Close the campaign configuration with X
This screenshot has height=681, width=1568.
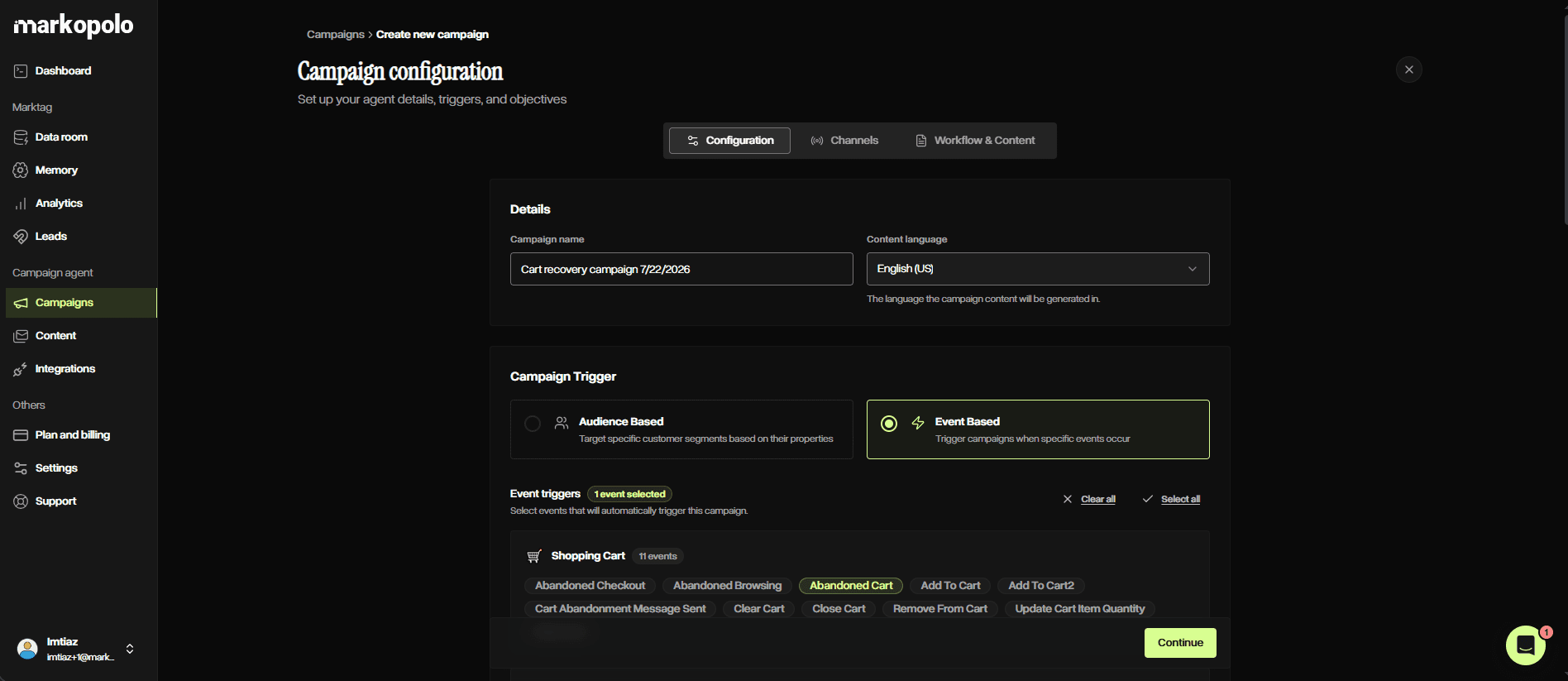pos(1409,70)
